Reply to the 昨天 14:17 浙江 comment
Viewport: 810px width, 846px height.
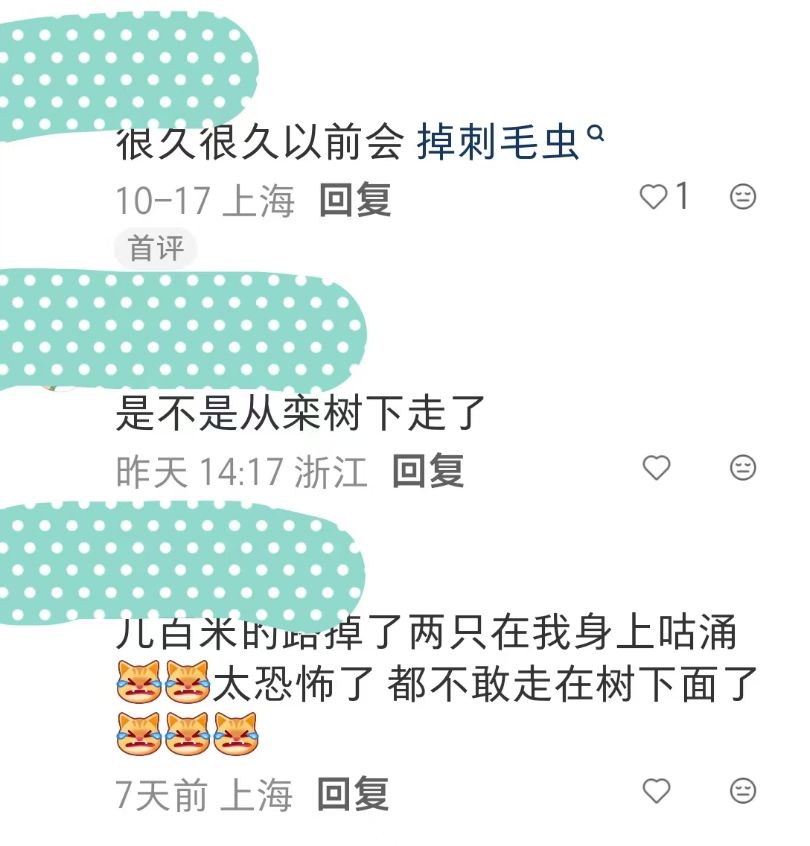[x=428, y=471]
